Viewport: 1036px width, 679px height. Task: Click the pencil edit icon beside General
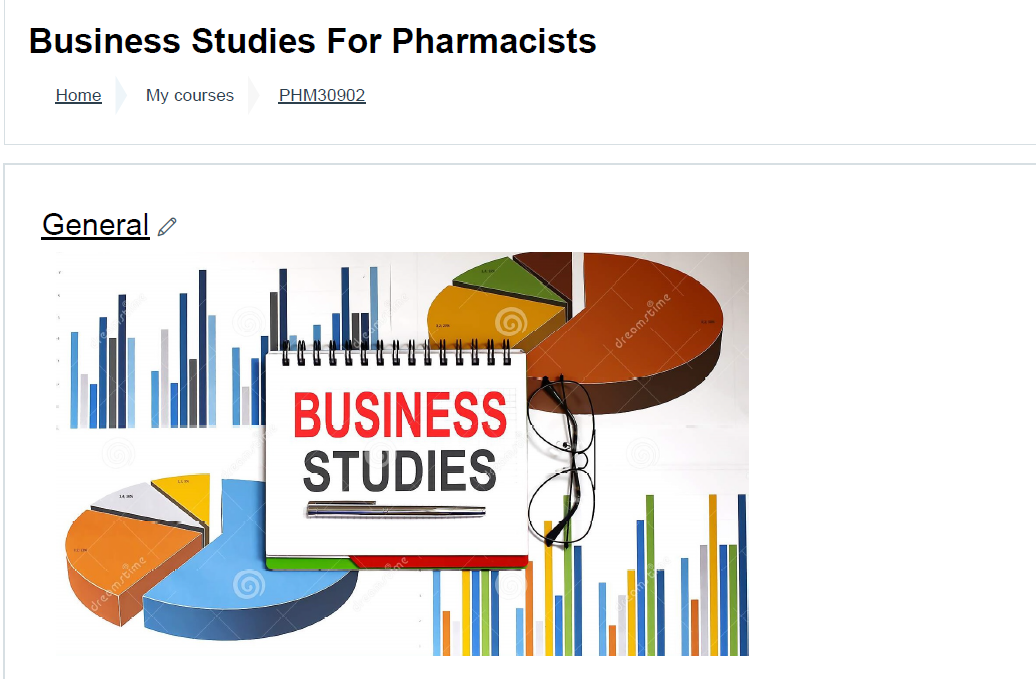coord(167,227)
